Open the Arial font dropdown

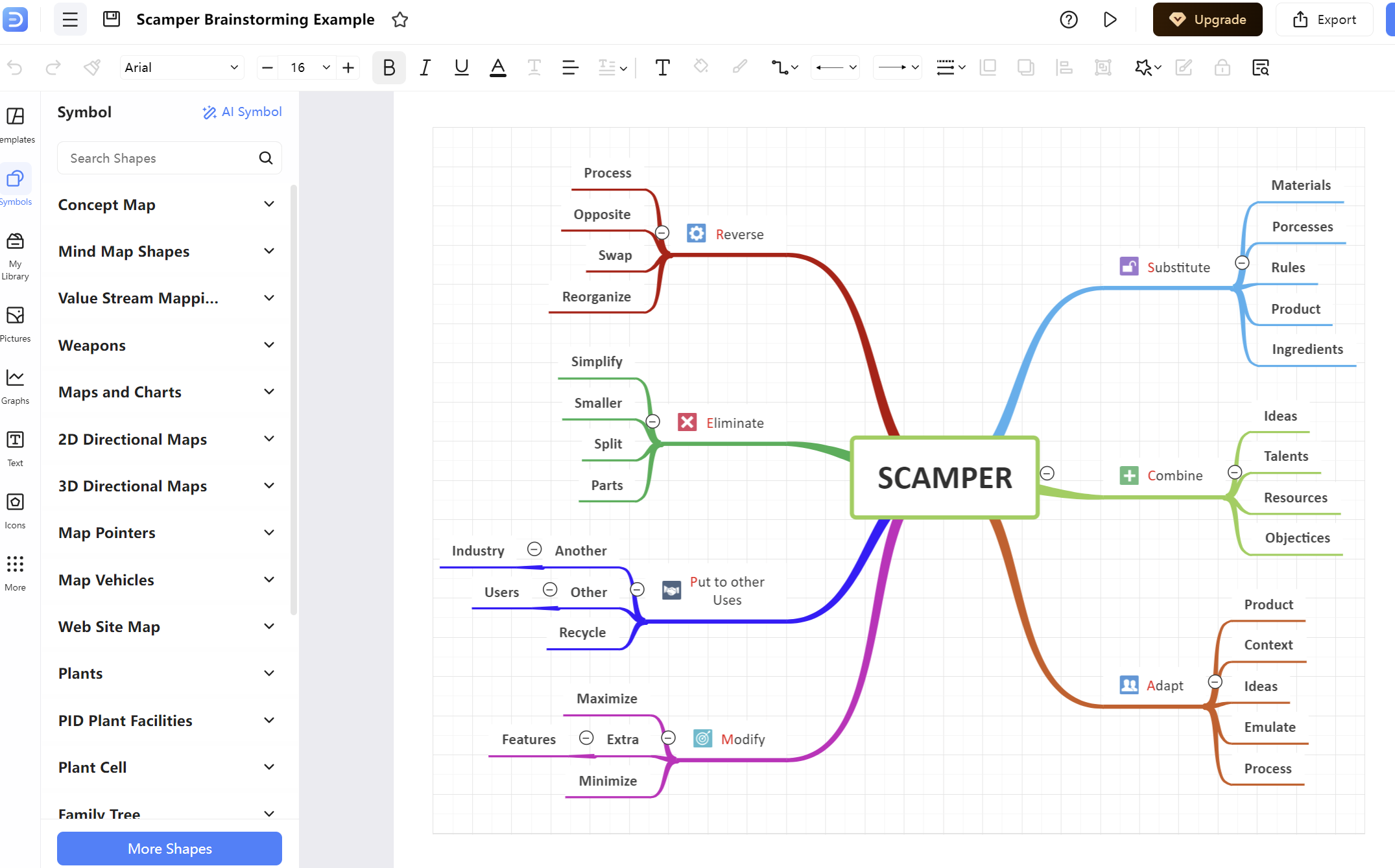(182, 67)
